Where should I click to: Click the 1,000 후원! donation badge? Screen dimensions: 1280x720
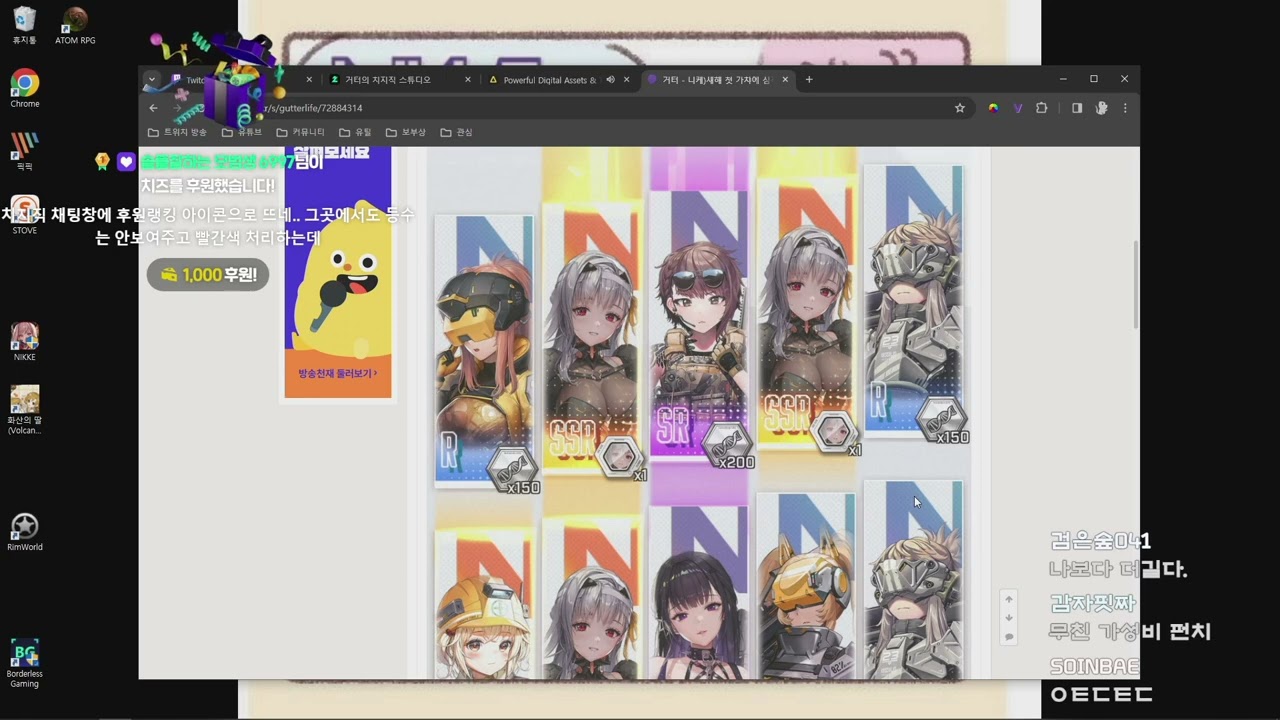[208, 274]
